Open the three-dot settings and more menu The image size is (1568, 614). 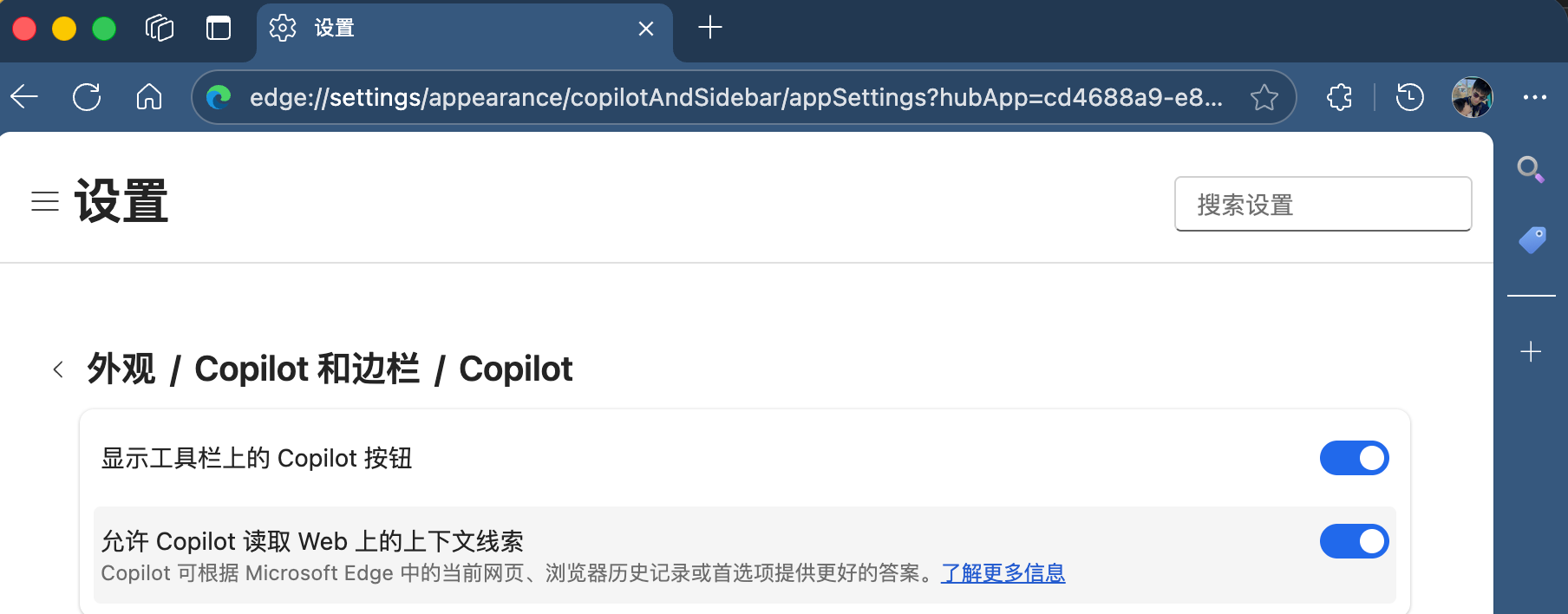click(x=1534, y=97)
